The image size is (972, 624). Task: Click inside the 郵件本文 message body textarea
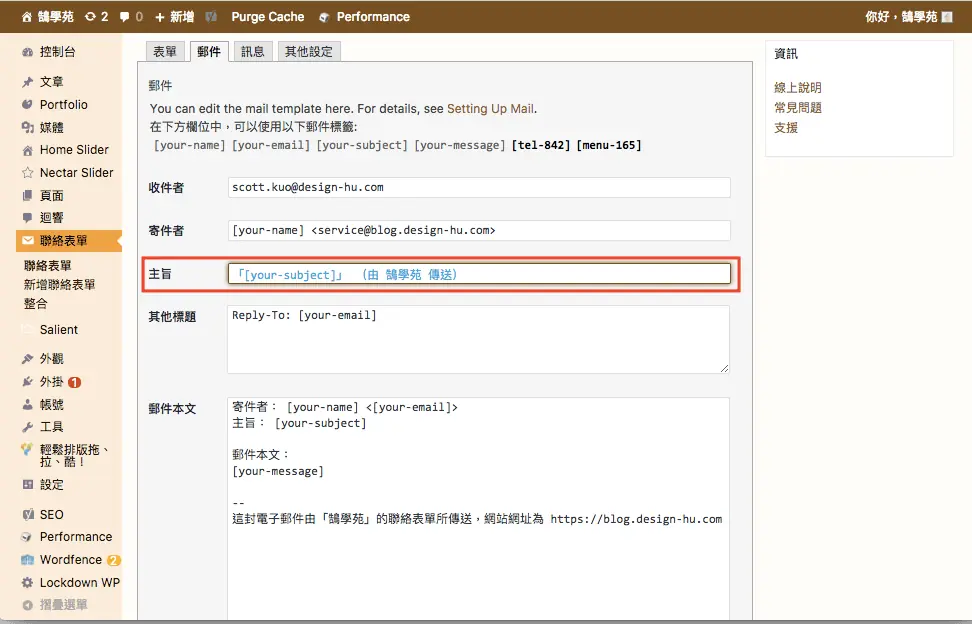[x=478, y=508]
